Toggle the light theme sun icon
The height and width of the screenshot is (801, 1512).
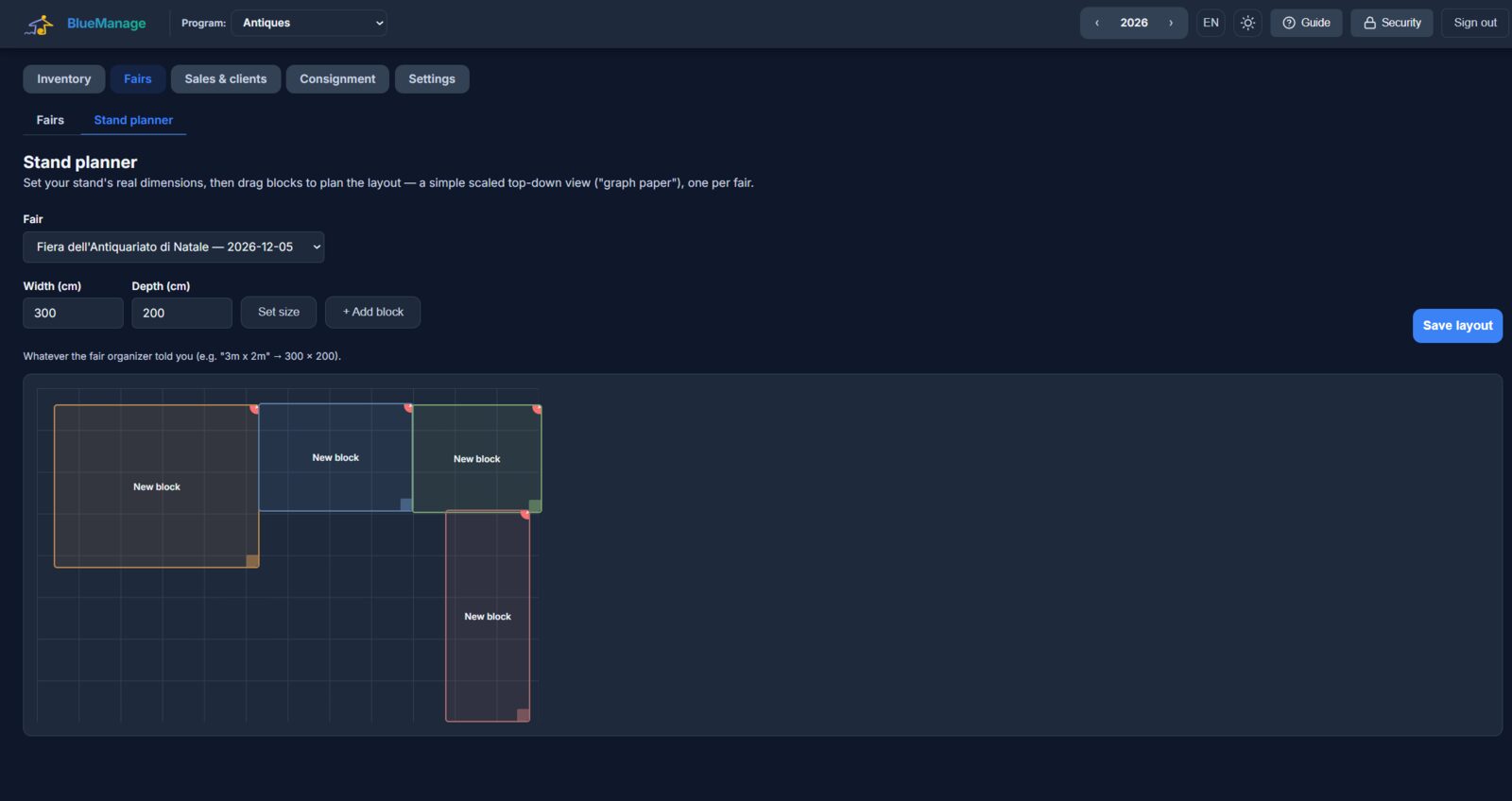coord(1247,23)
